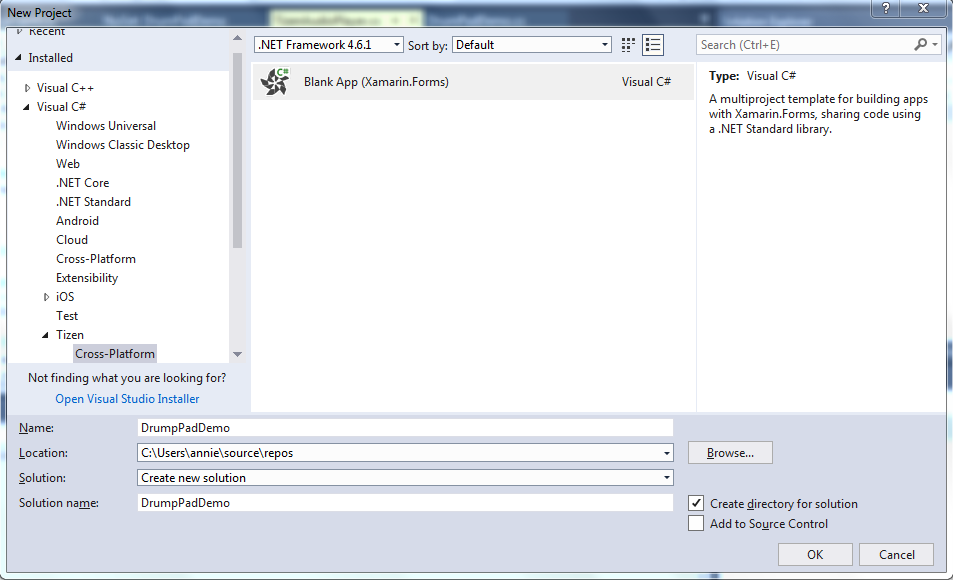Screen dimensions: 953x580
Task: Click the Blank App Xamarin.Forms template icon
Action: tap(275, 82)
